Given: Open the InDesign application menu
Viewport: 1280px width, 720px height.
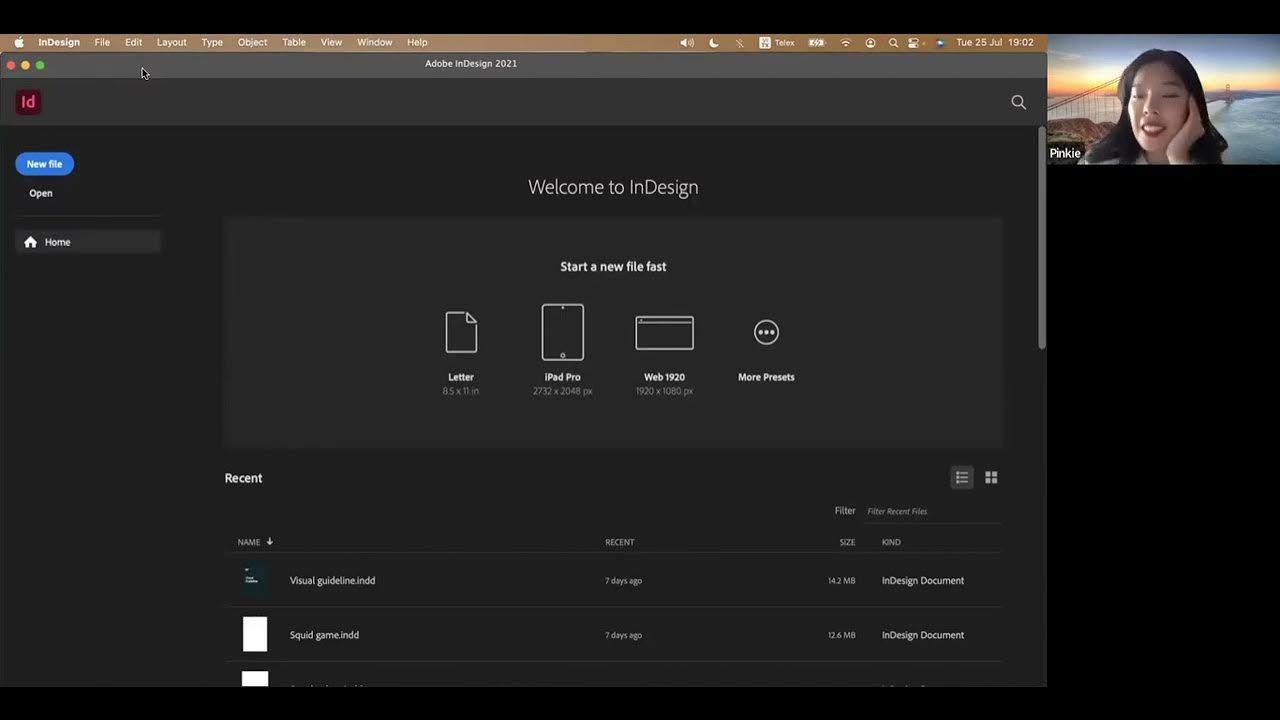Looking at the screenshot, I should (59, 42).
